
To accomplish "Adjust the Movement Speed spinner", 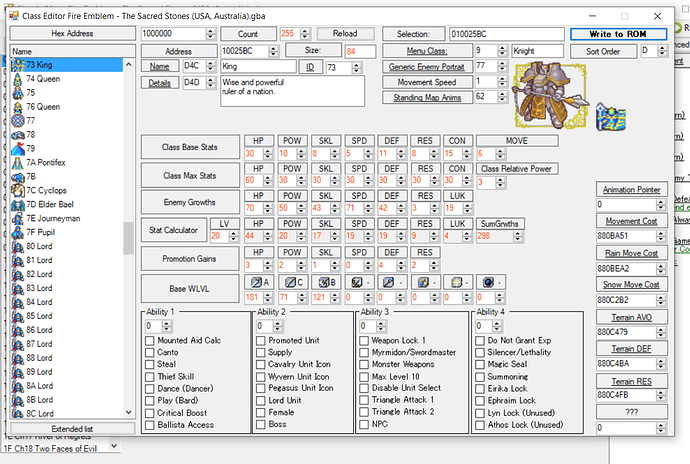I will [x=503, y=82].
